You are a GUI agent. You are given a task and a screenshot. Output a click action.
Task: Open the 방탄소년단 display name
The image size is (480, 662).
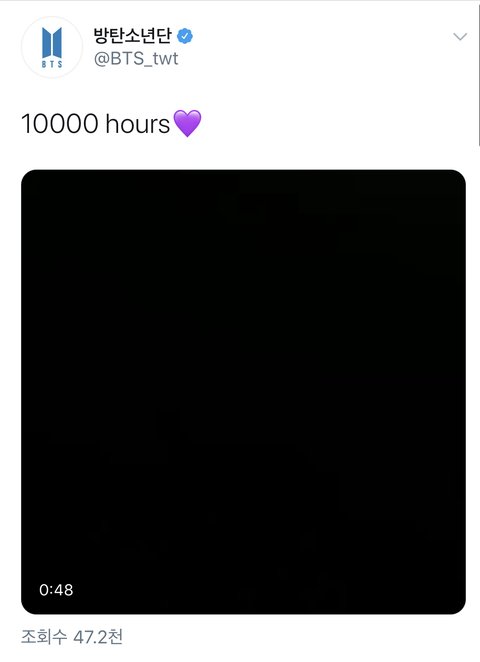(133, 35)
